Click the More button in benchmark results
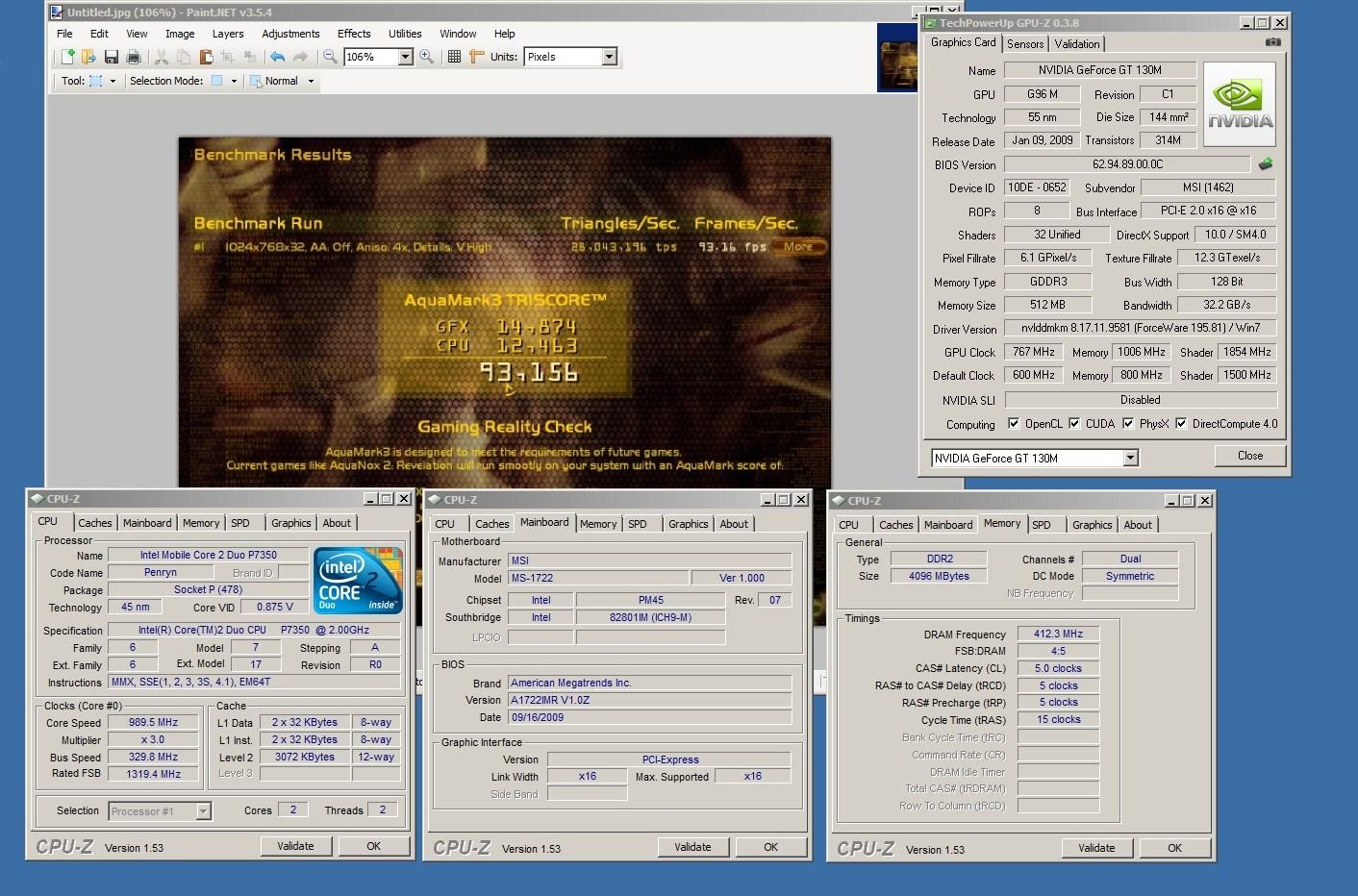The width and height of the screenshot is (1358, 896). click(798, 247)
